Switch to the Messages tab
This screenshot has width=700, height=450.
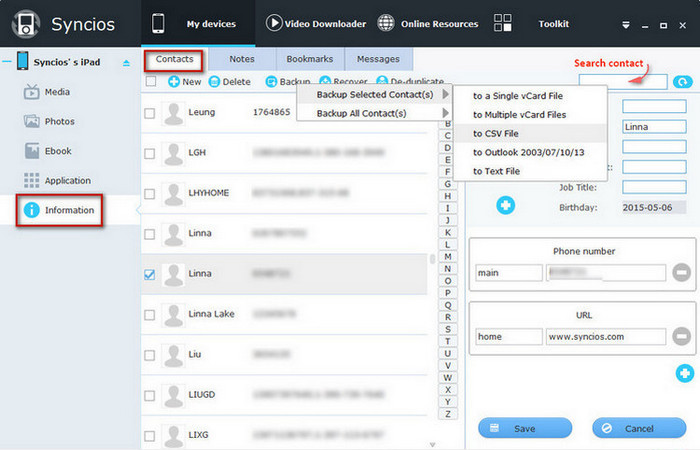click(378, 59)
